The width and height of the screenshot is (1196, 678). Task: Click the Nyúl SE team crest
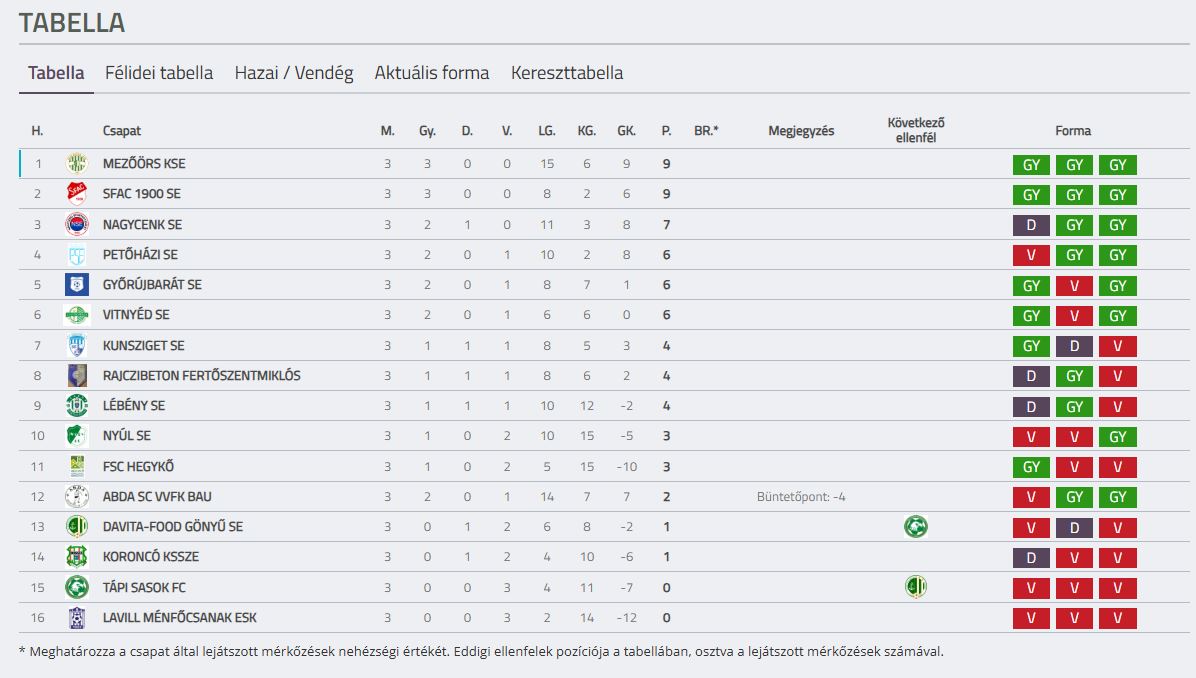point(76,435)
